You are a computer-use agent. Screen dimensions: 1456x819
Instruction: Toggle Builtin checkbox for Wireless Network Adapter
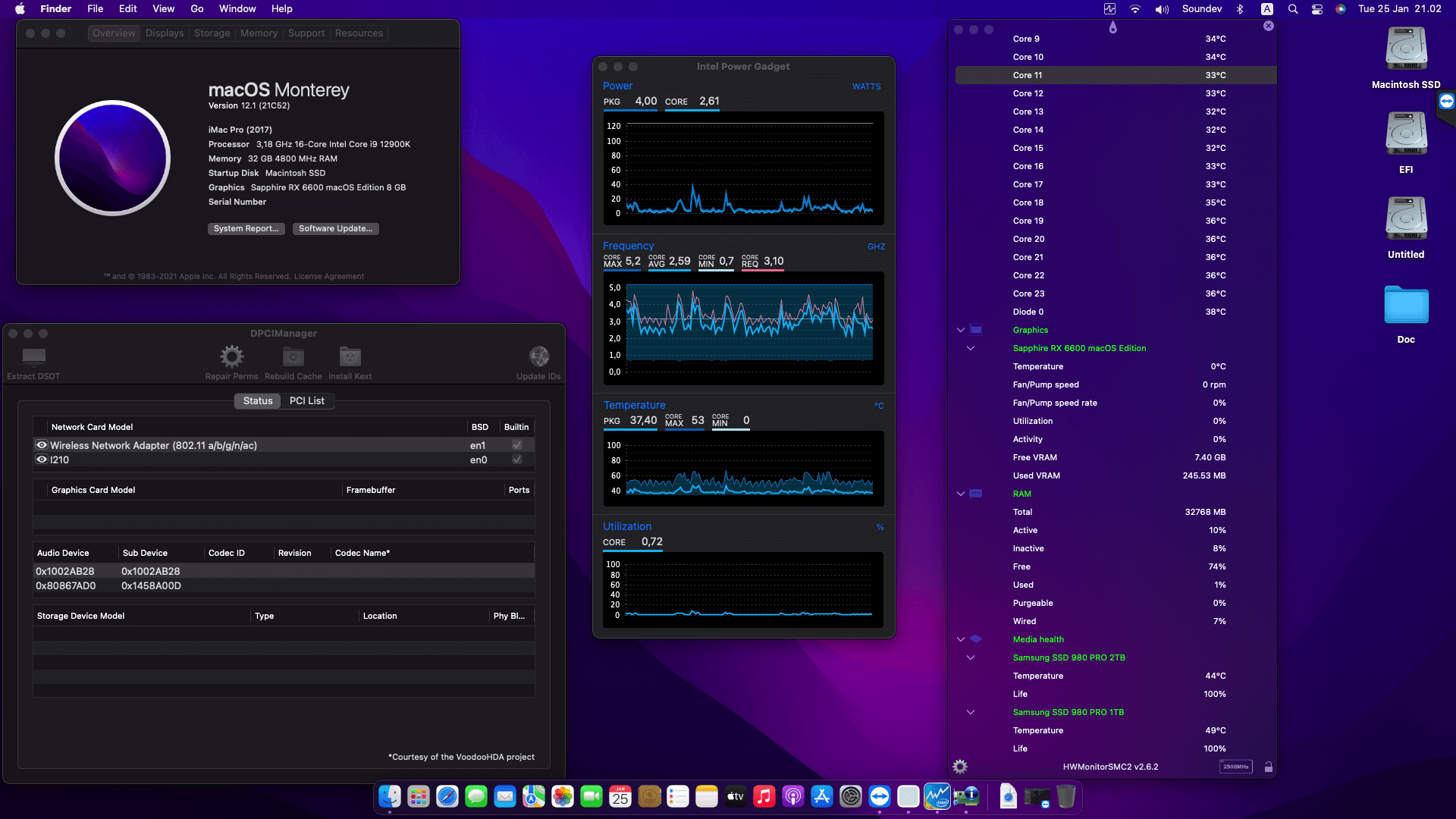click(x=516, y=445)
